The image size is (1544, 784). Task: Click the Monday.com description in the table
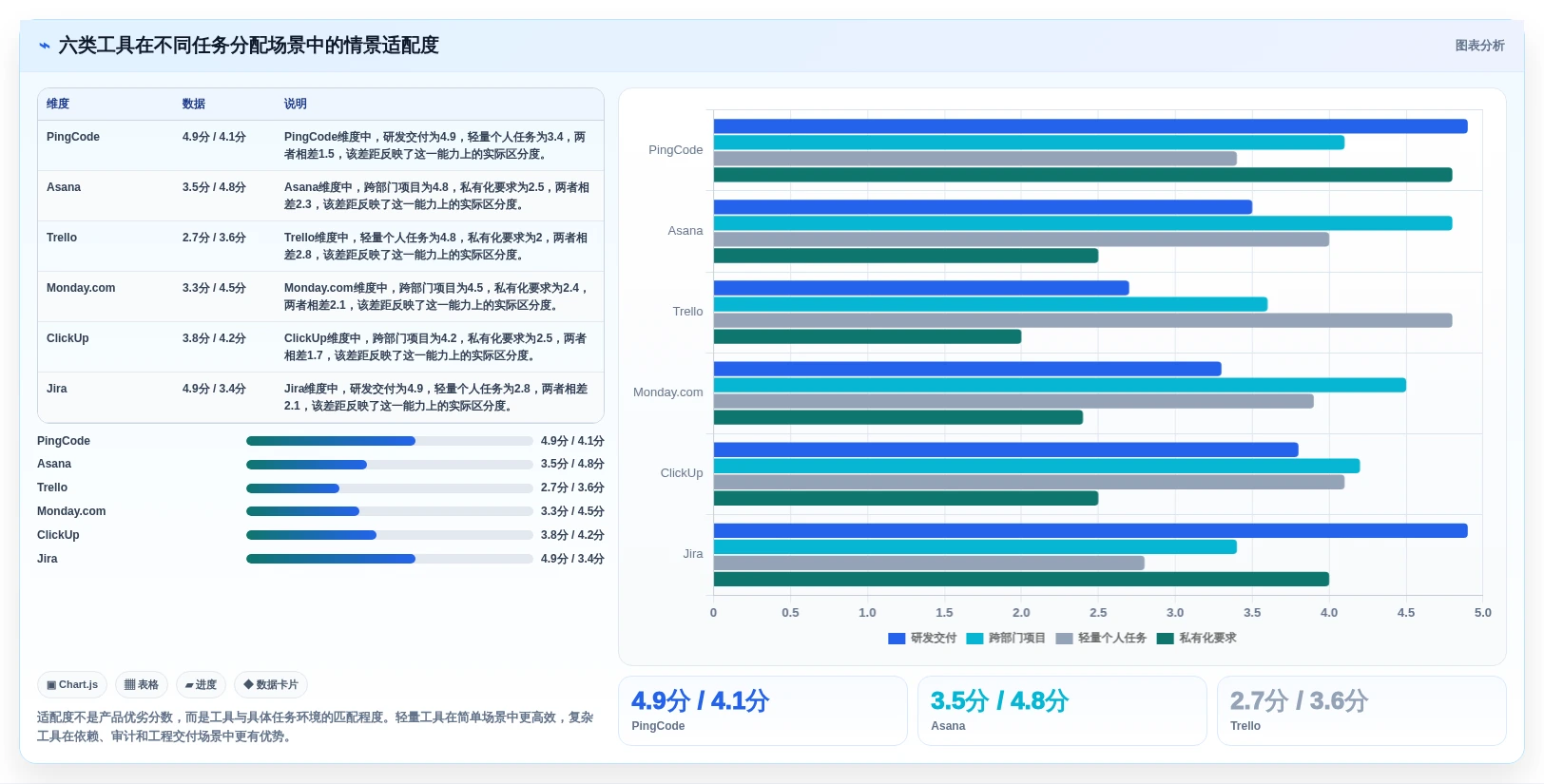(436, 296)
